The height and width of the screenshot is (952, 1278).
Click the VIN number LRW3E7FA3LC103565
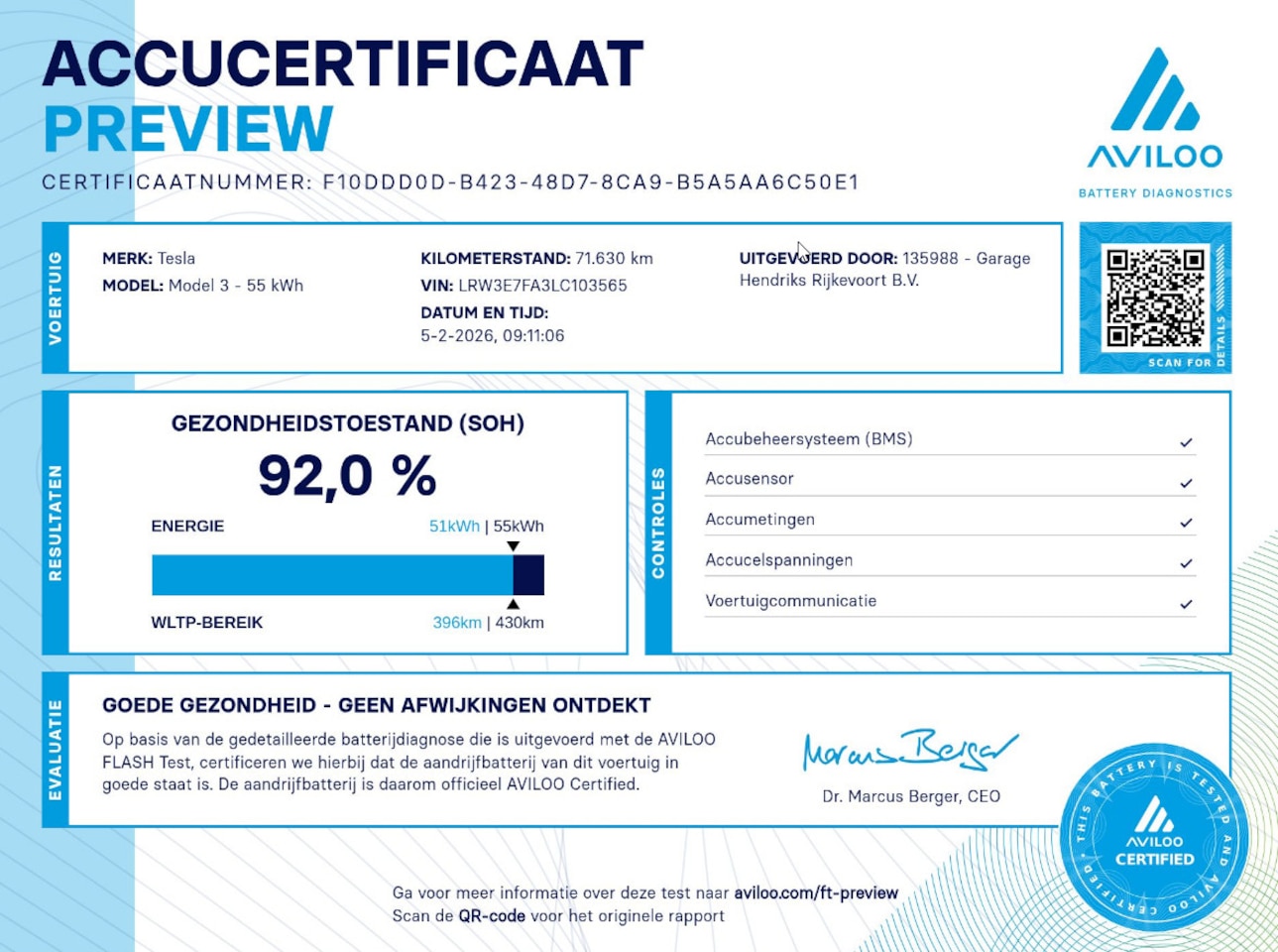(x=542, y=286)
